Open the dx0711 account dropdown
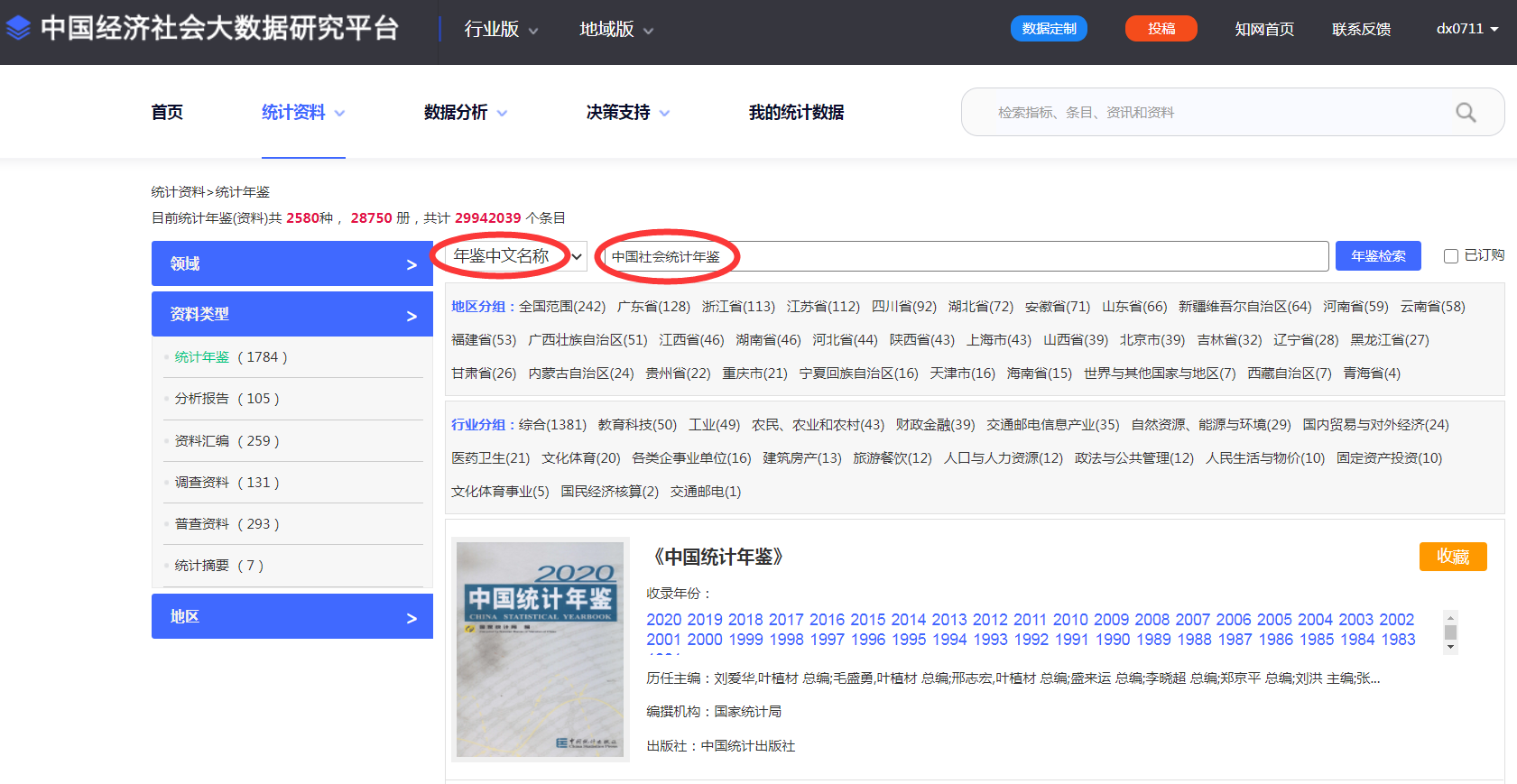1517x784 pixels. click(x=1467, y=29)
